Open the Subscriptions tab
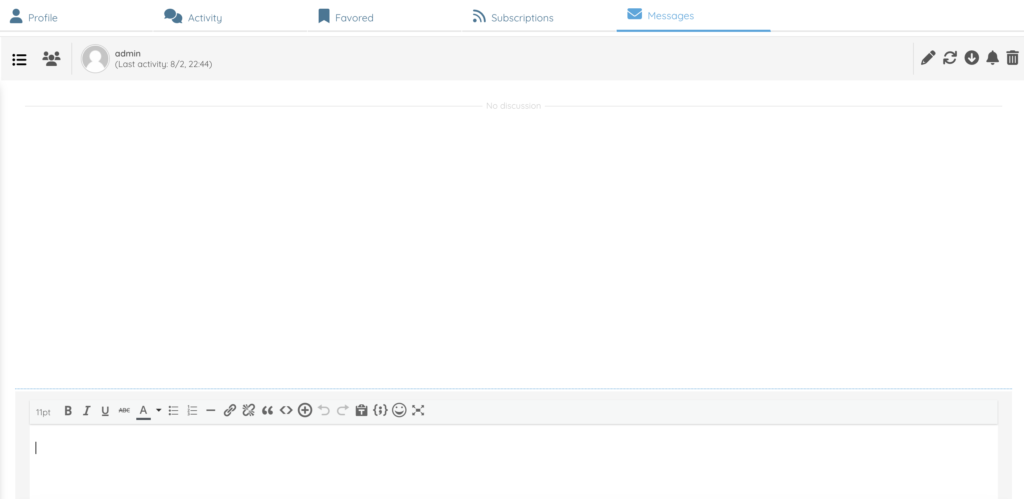1024x499 pixels. [x=512, y=17]
